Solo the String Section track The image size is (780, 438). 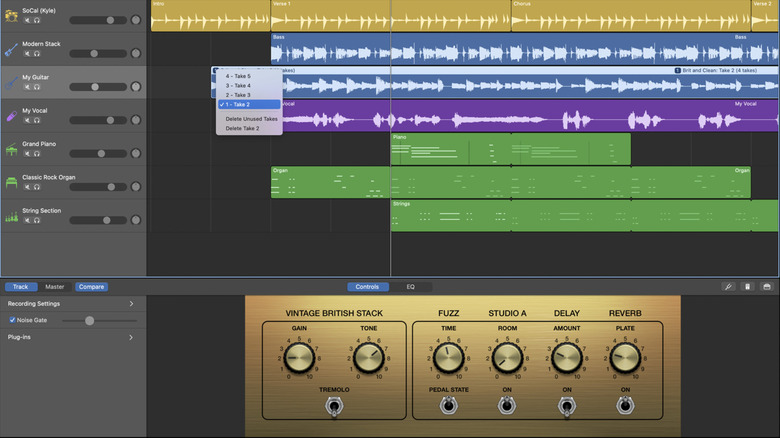pyautogui.click(x=36, y=219)
